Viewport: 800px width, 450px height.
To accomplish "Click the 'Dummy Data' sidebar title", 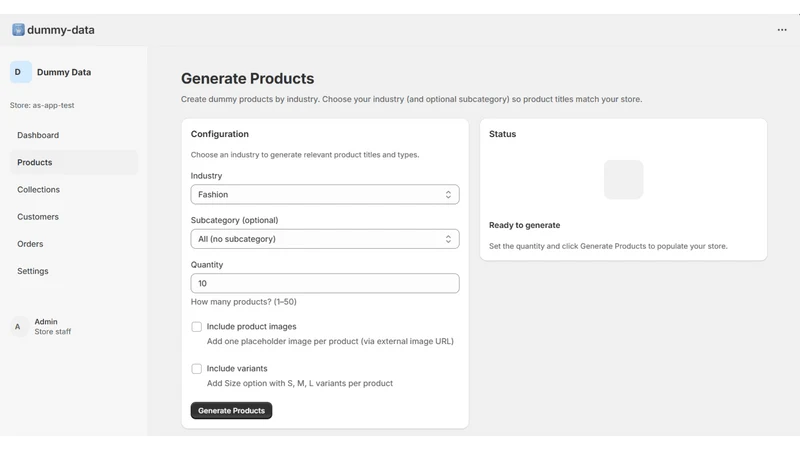I will coord(64,72).
